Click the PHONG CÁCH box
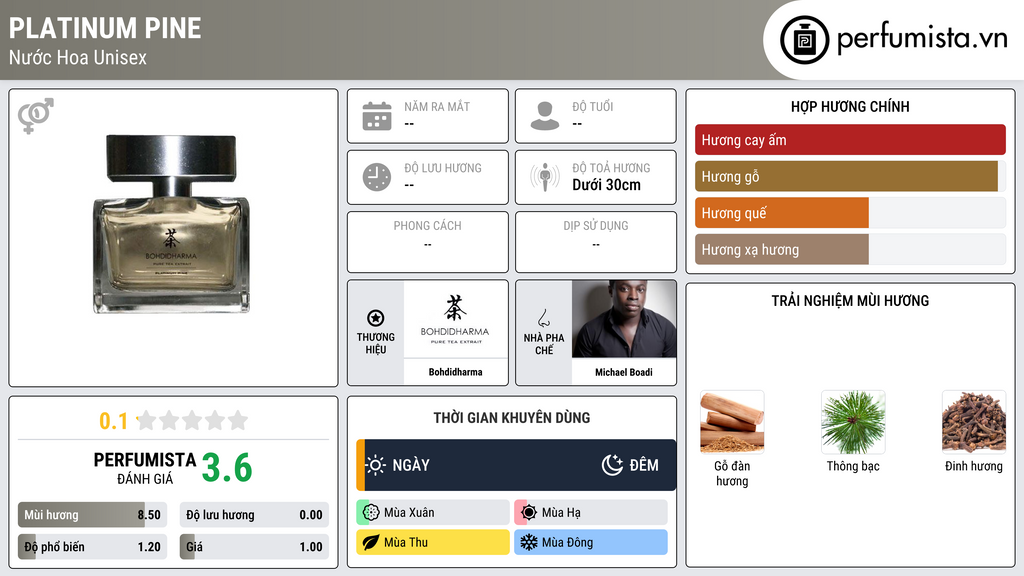The image size is (1024, 576). click(x=428, y=242)
